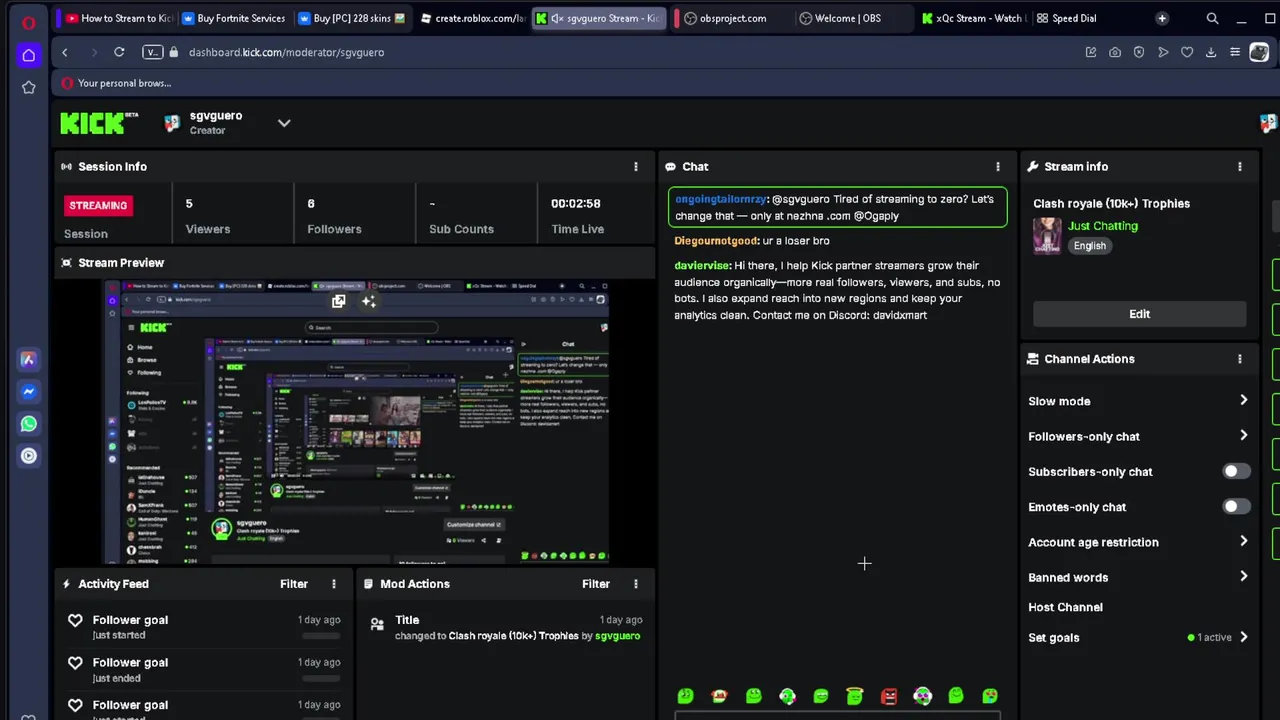The image size is (1280, 720).
Task: Expand Slow mode settings
Action: tap(1243, 401)
